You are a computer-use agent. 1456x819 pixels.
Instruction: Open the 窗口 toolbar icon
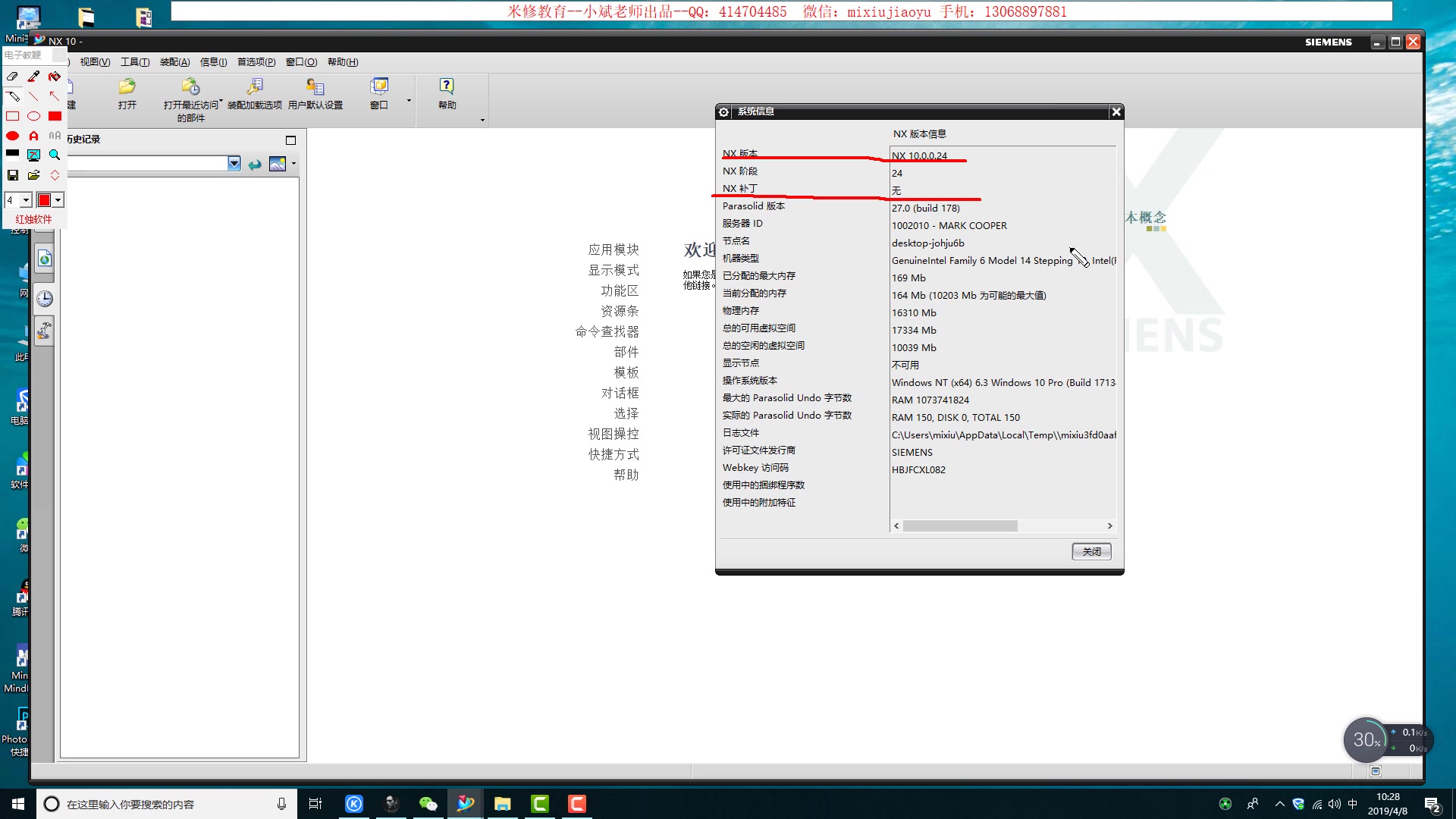tap(378, 86)
